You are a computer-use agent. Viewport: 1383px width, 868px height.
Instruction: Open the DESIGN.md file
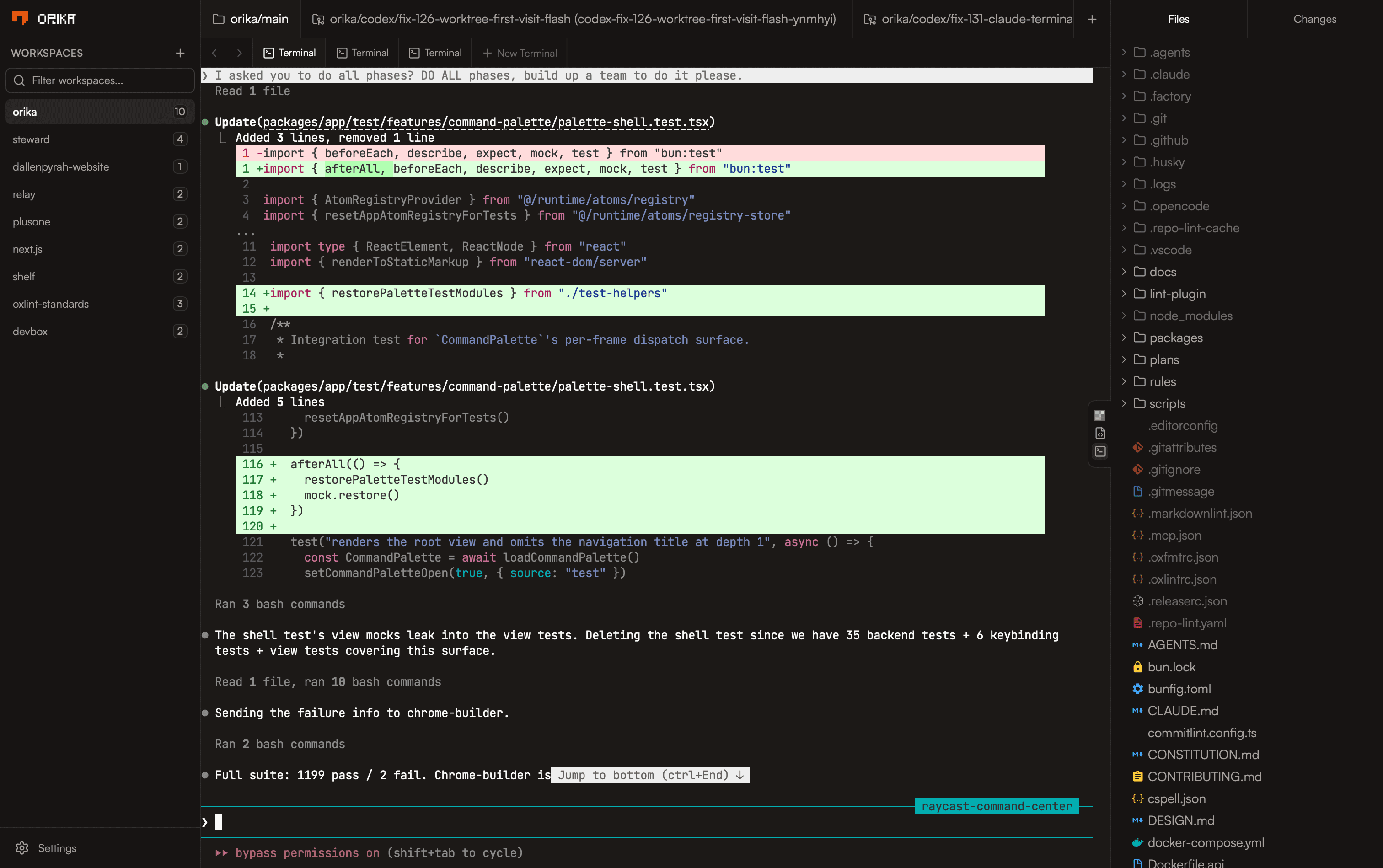(x=1180, y=820)
